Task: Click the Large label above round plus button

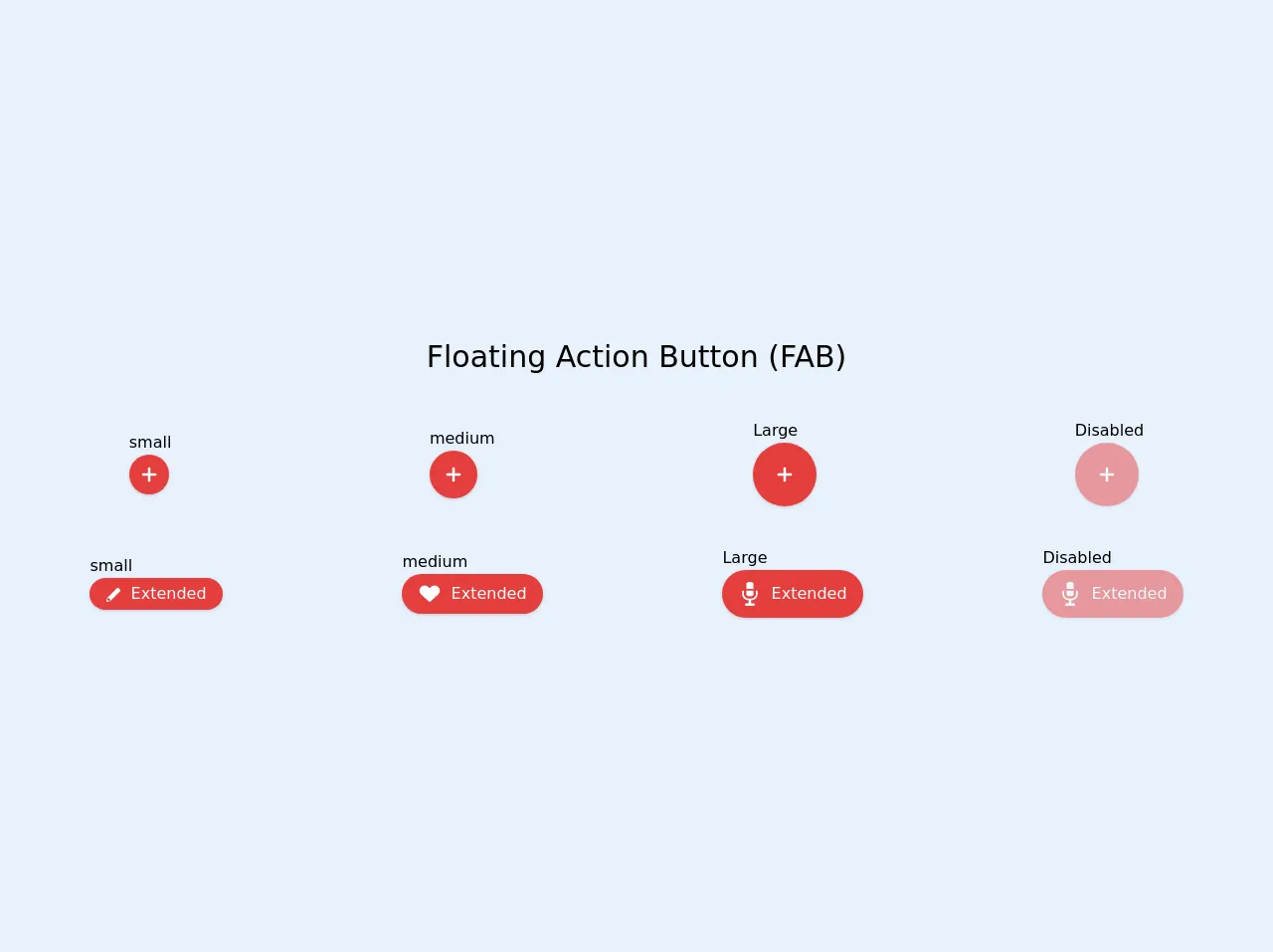Action: click(x=775, y=431)
